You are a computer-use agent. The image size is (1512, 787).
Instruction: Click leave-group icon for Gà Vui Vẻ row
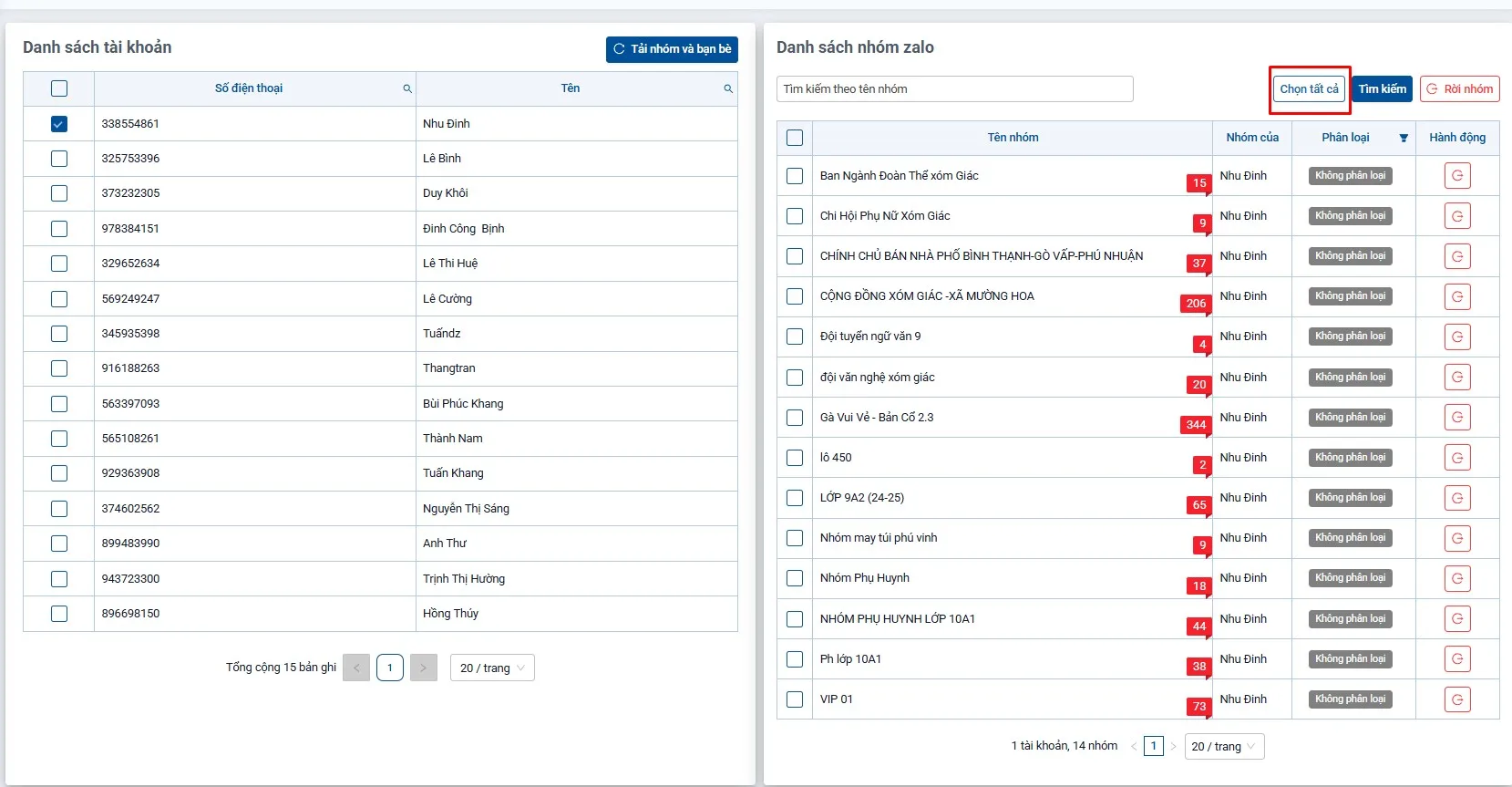[x=1457, y=418]
